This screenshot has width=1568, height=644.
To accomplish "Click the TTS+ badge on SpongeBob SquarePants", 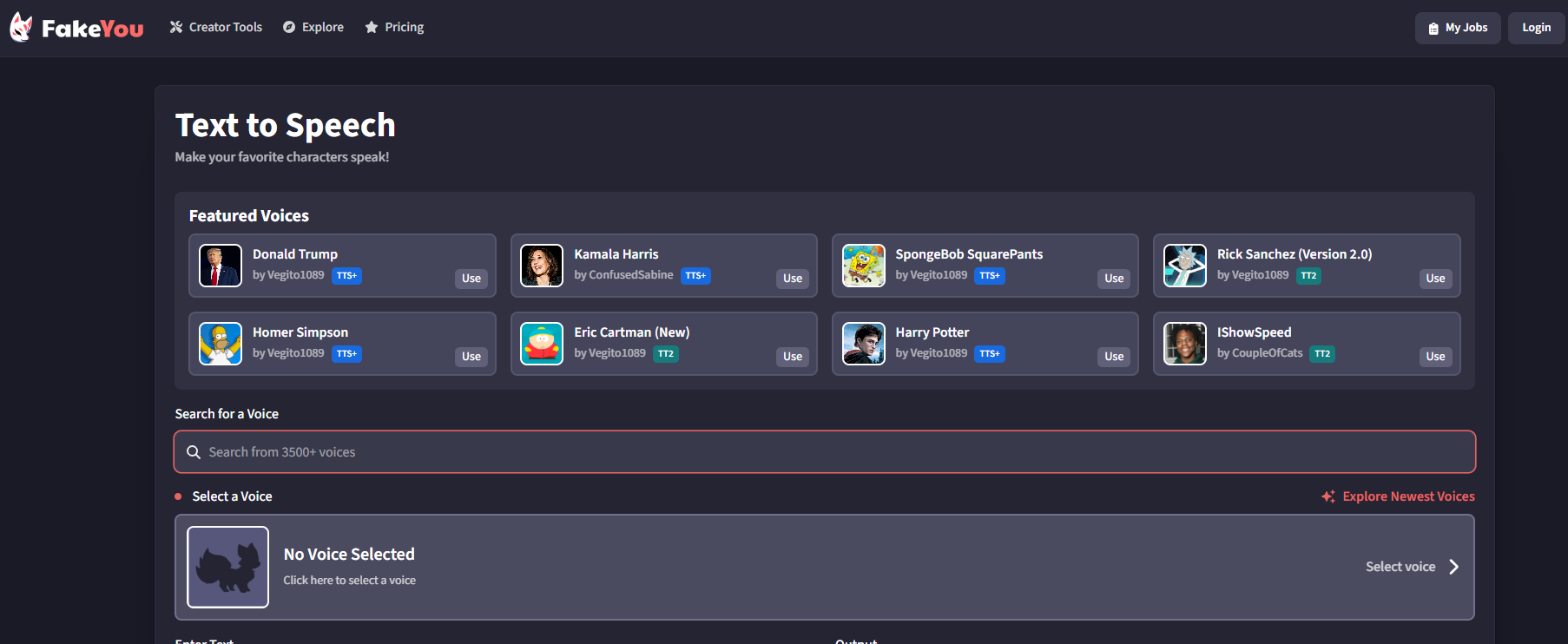I will click(x=990, y=276).
